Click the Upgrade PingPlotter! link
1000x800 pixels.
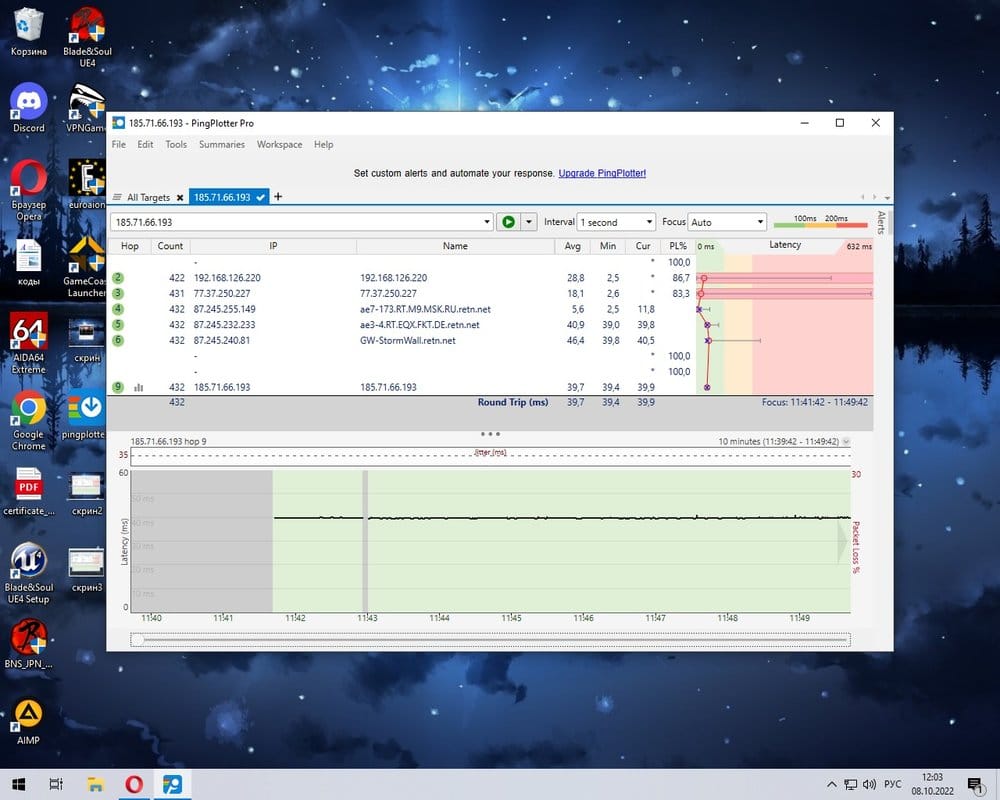602,173
